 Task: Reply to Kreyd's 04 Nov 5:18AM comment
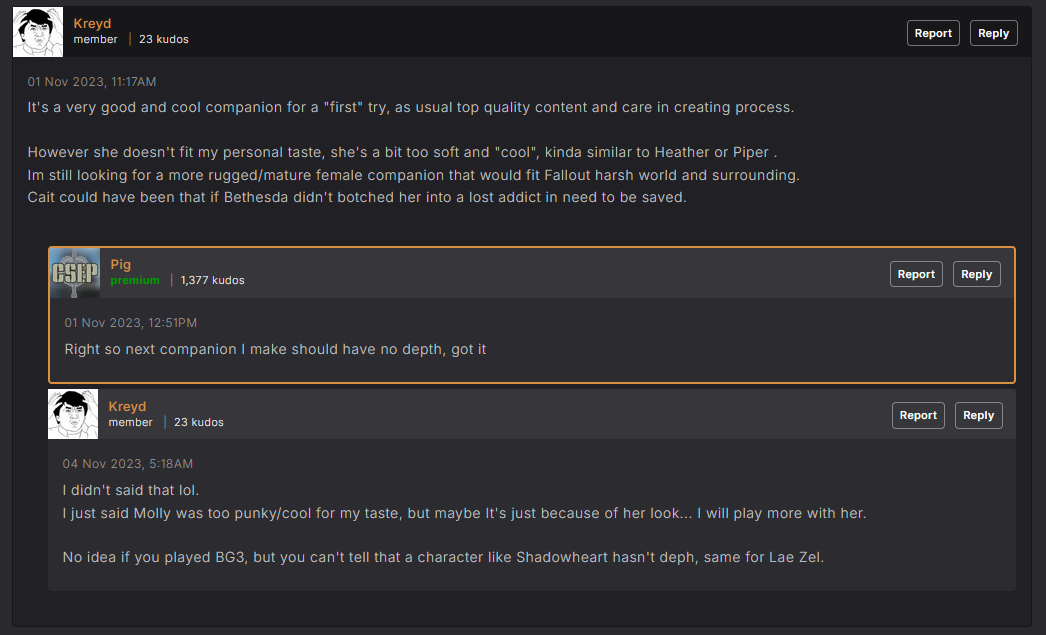979,416
